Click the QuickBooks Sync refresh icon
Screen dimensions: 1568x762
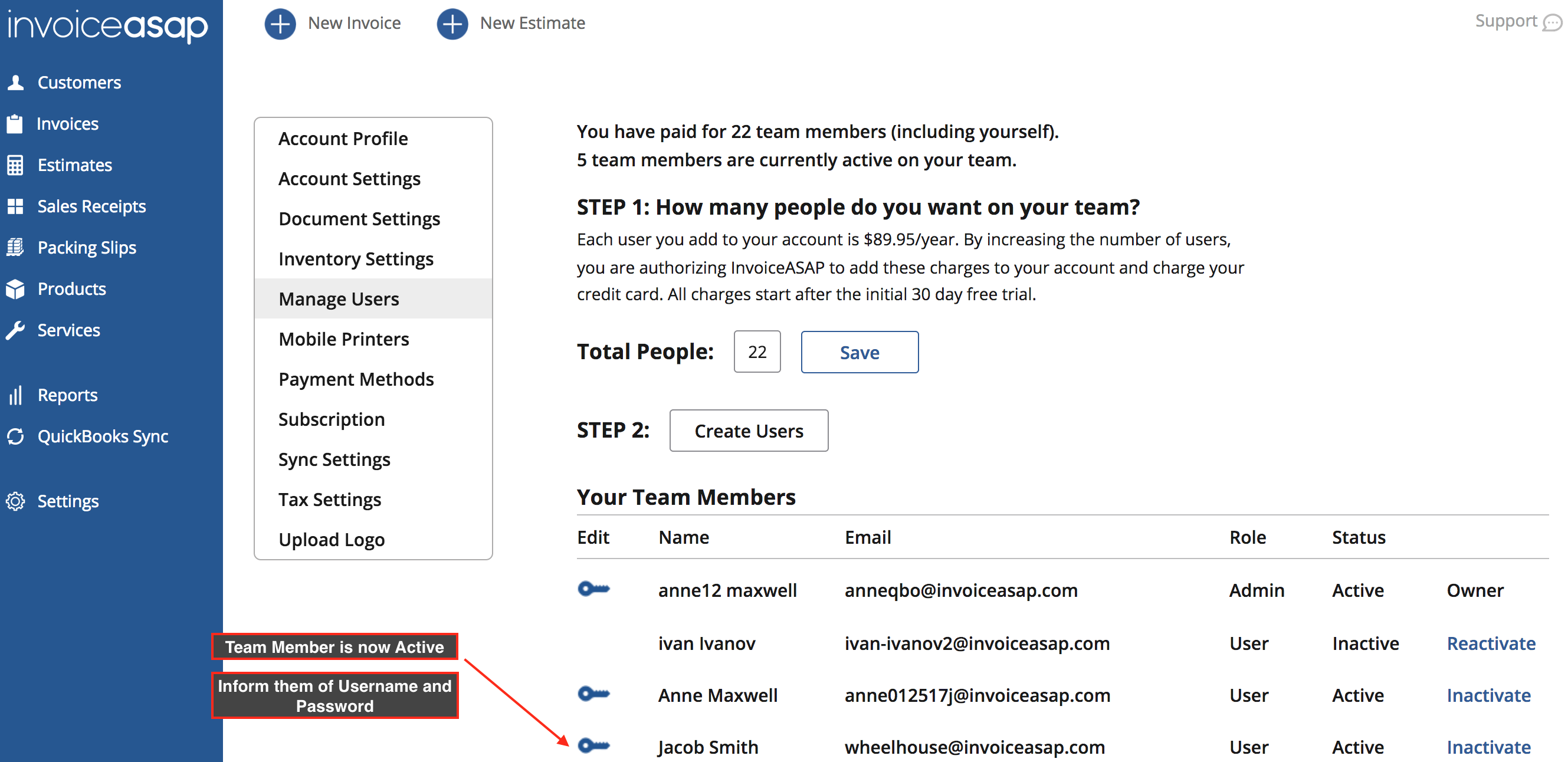pos(15,436)
